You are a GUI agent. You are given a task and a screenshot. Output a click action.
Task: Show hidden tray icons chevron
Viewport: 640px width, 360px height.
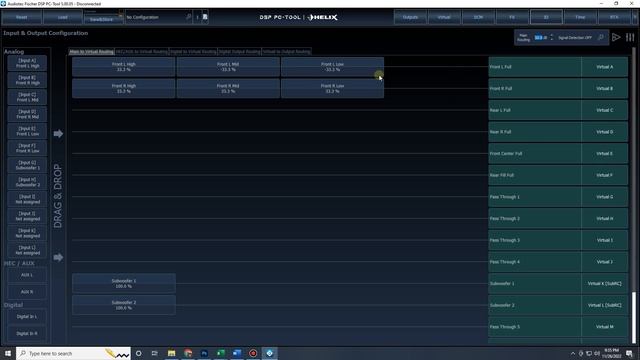573,353
